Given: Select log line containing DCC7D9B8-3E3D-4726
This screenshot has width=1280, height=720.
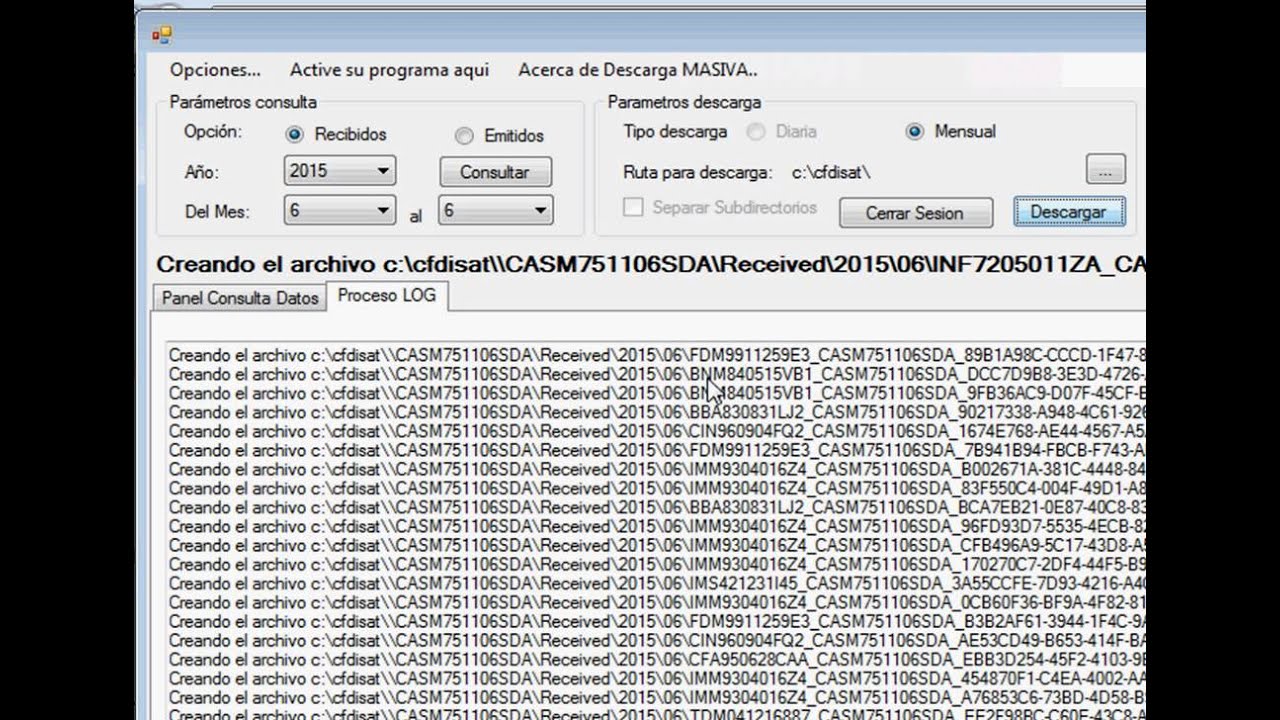Looking at the screenshot, I should click(657, 374).
